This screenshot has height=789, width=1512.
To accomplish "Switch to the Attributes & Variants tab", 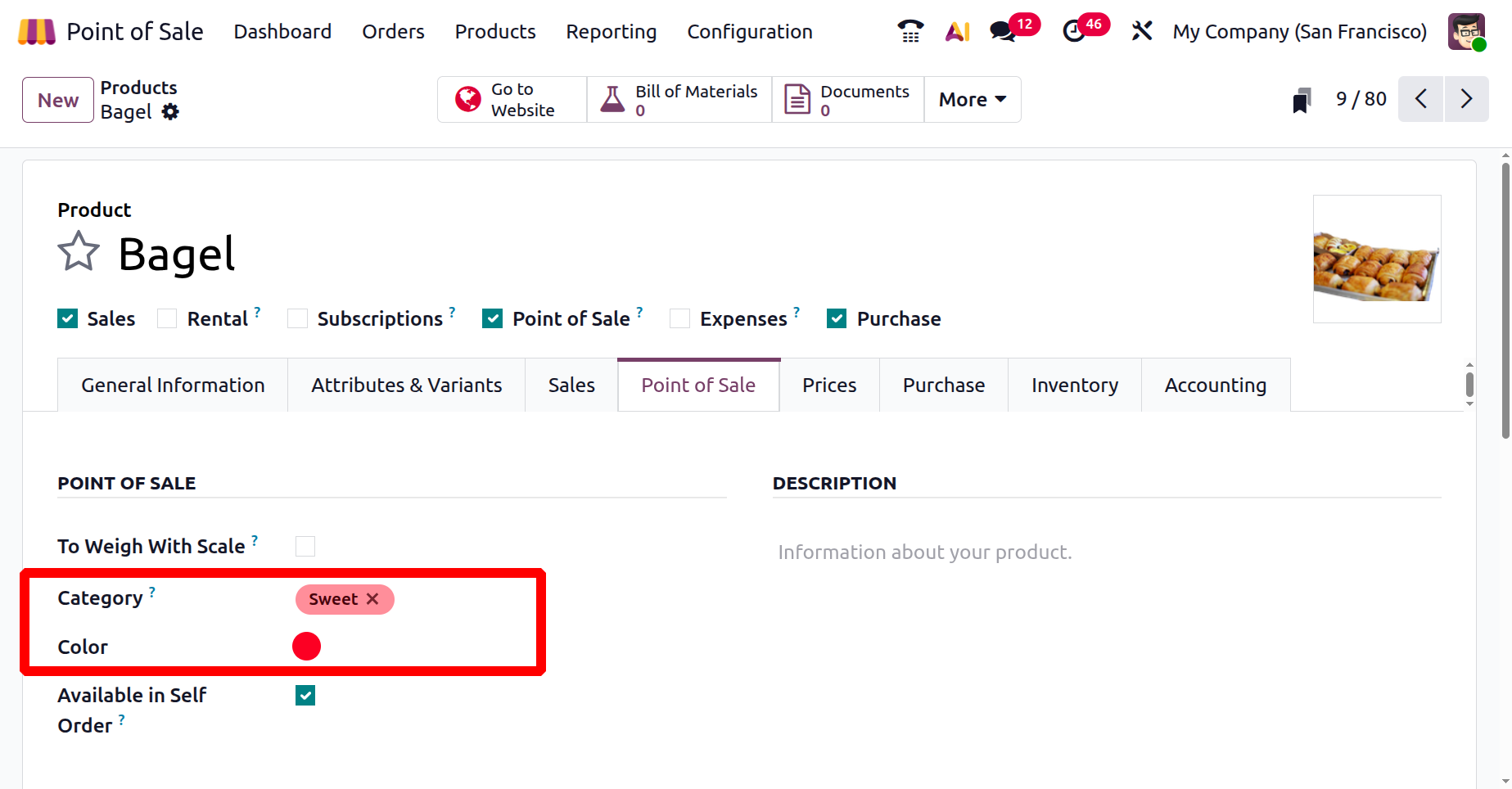I will click(406, 385).
